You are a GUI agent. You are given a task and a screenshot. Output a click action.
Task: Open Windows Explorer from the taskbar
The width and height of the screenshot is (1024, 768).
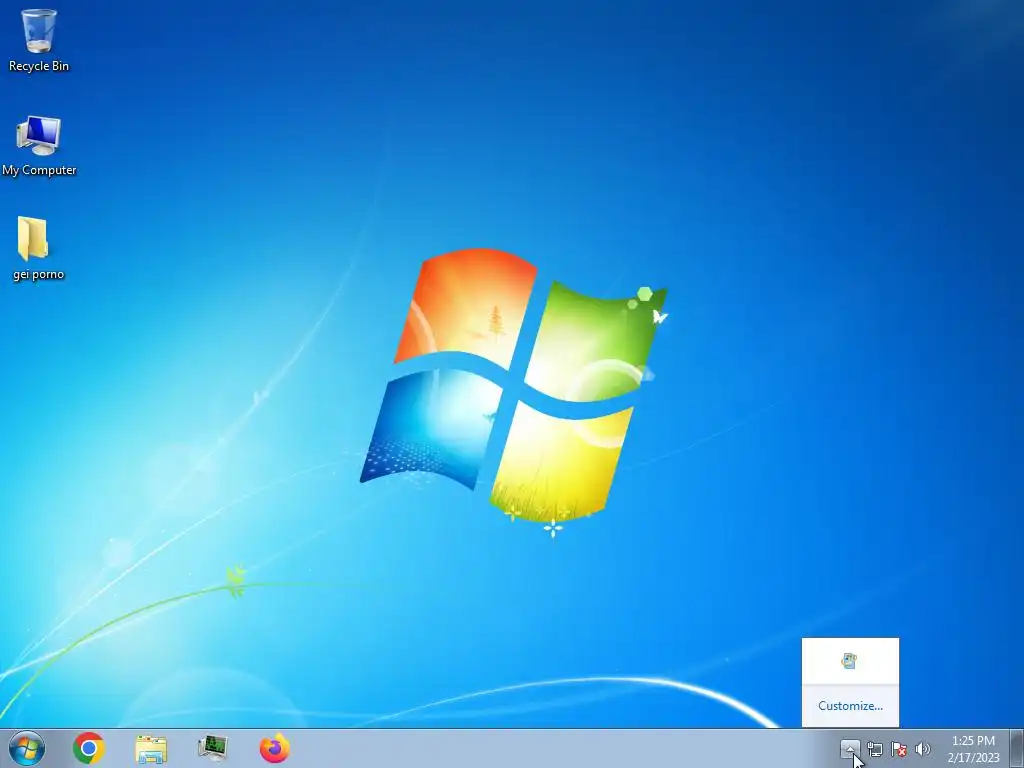pyautogui.click(x=151, y=749)
